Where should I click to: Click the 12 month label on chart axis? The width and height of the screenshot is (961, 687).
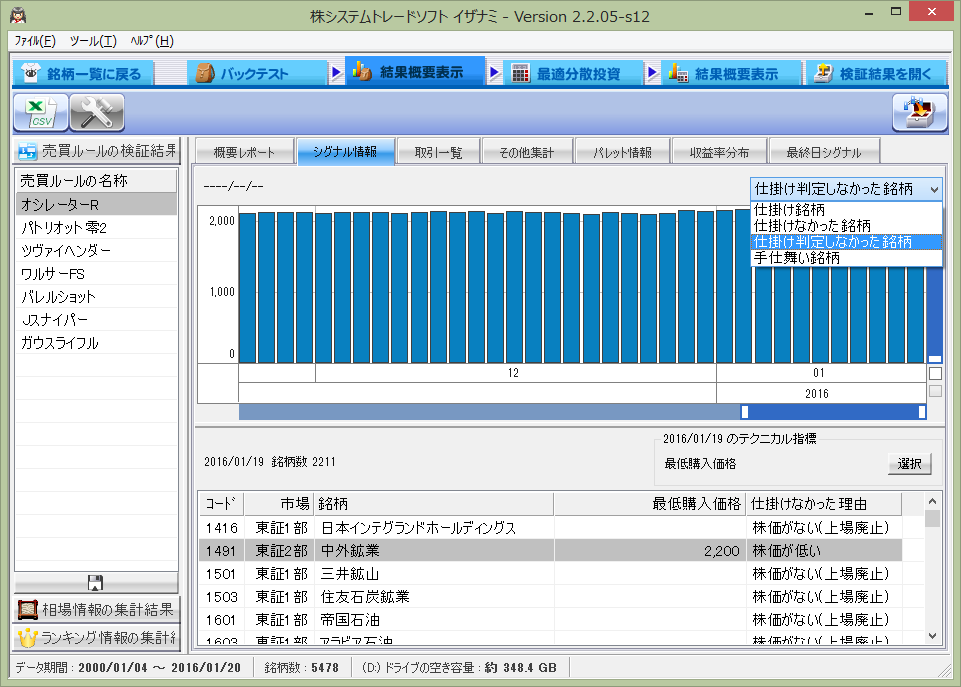[x=515, y=373]
